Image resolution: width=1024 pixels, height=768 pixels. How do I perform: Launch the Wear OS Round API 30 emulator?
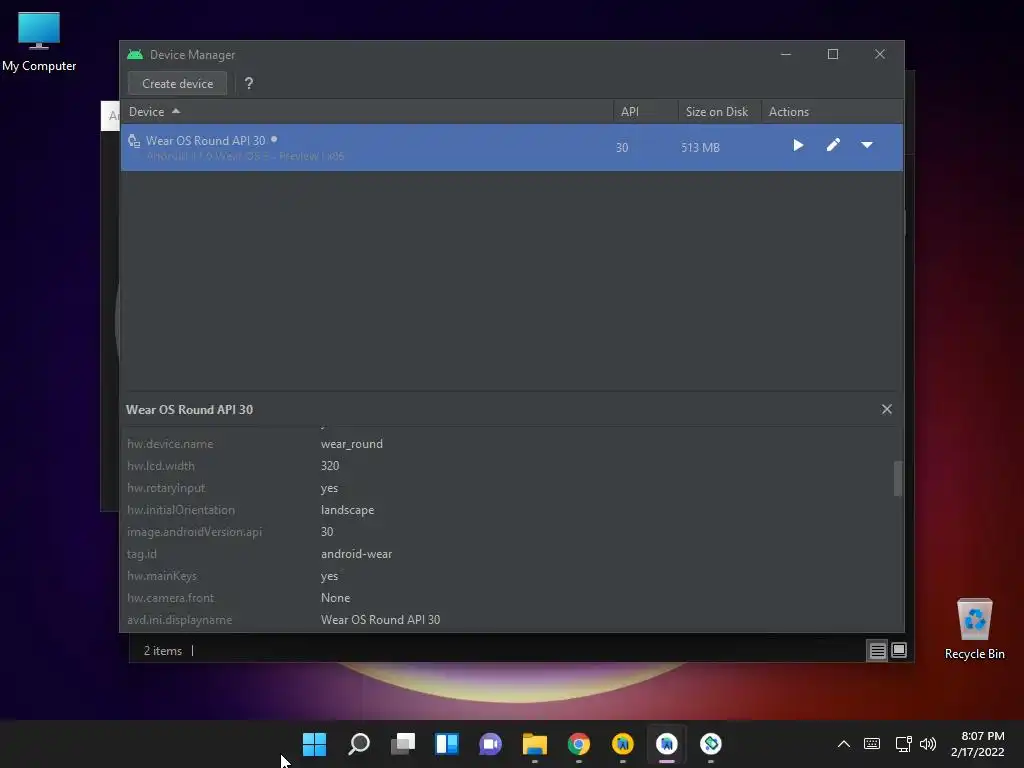click(798, 145)
